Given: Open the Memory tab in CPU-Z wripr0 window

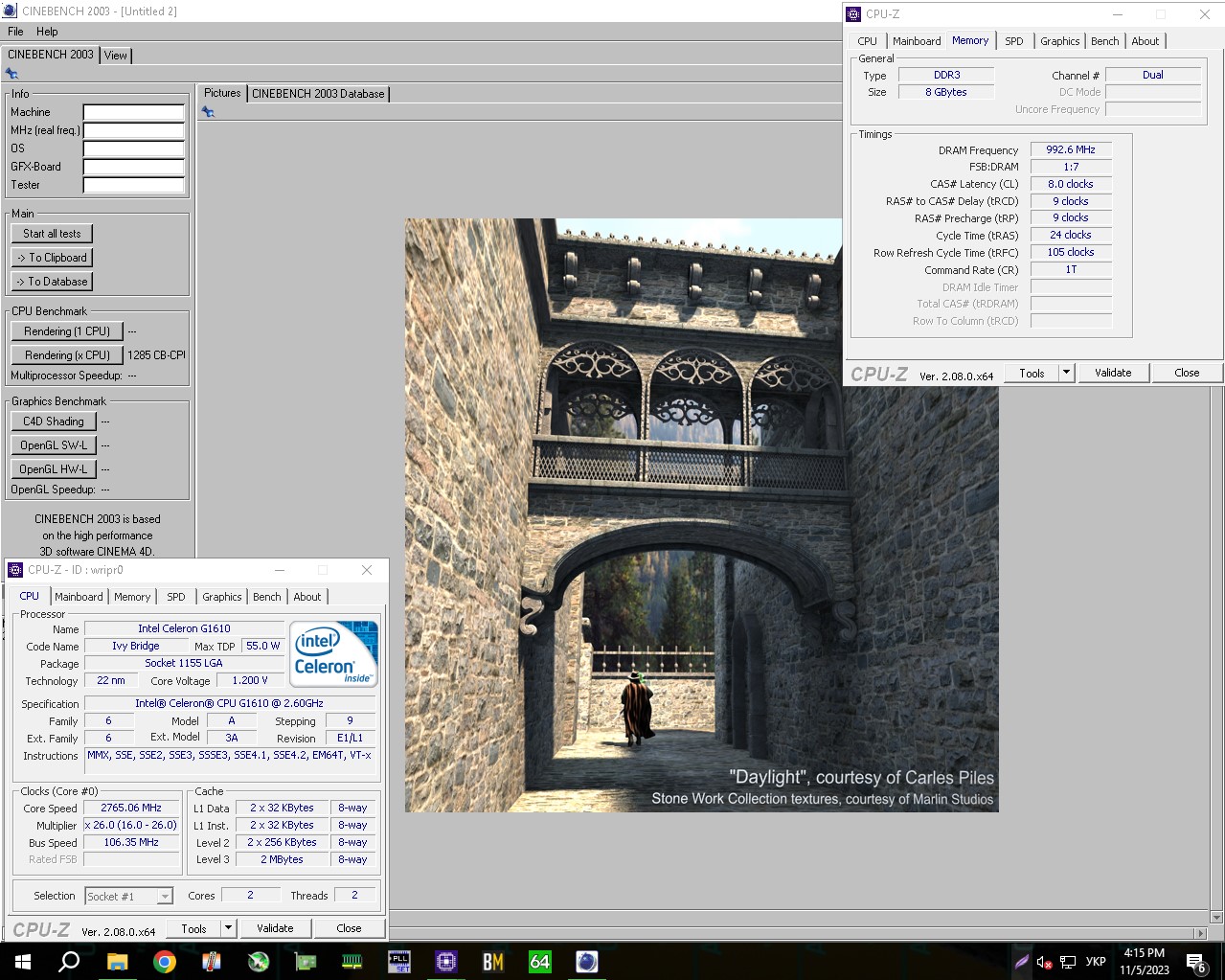Looking at the screenshot, I should pos(132,597).
